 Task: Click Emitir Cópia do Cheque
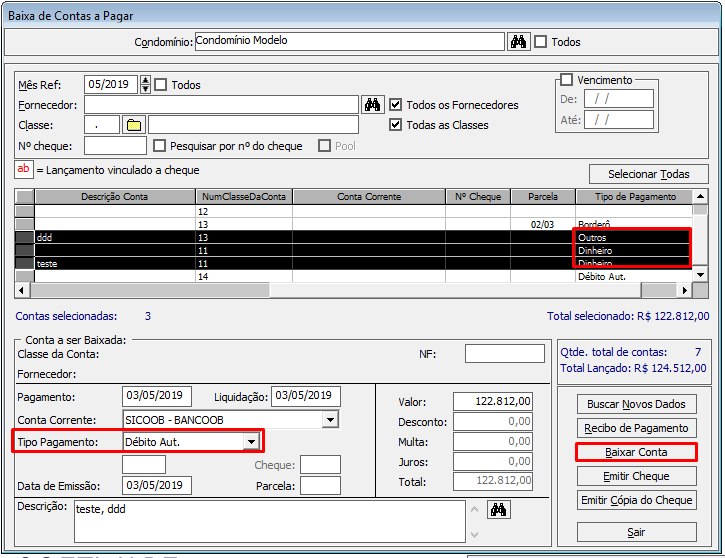tap(636, 500)
